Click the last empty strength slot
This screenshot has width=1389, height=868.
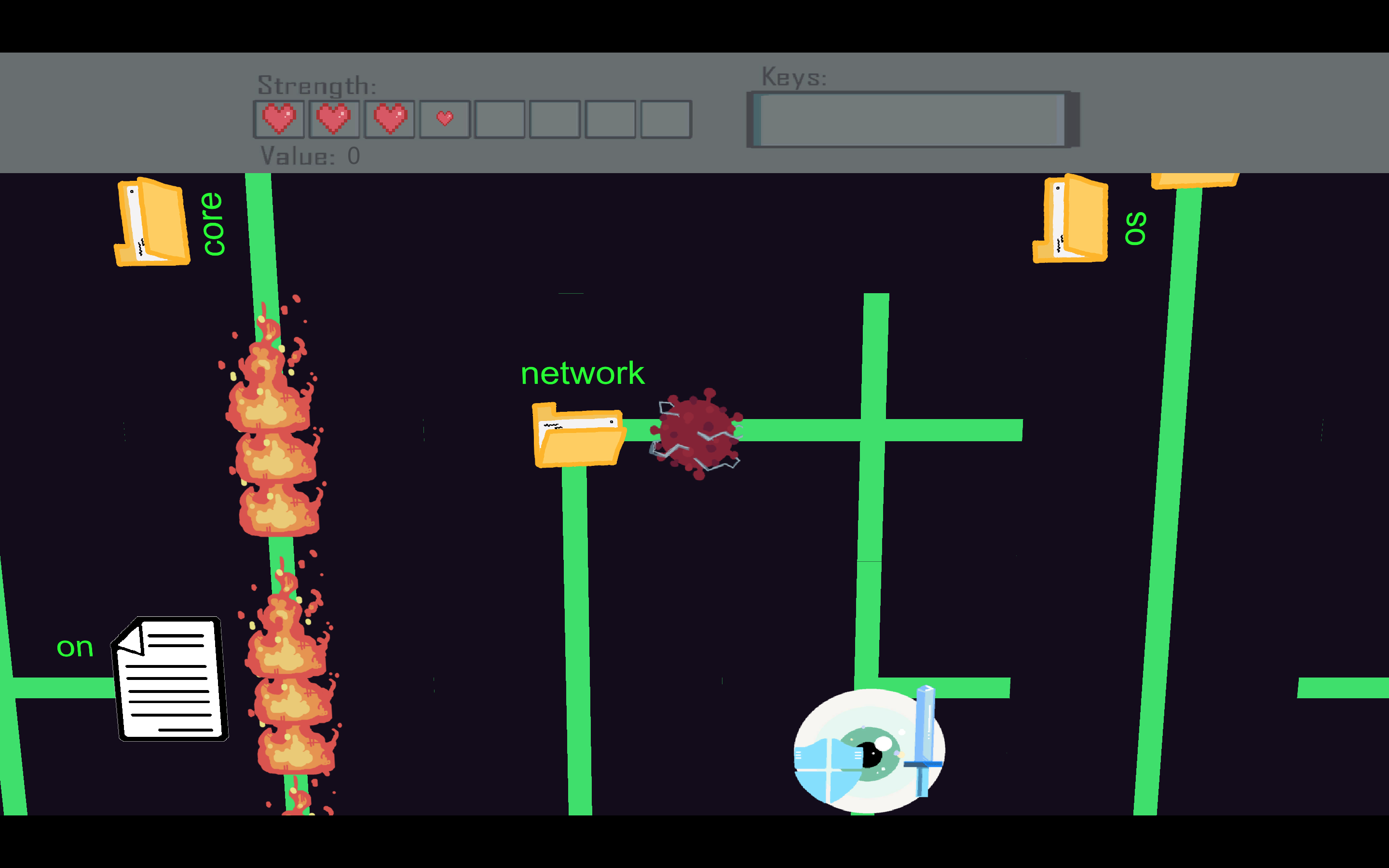coord(666,120)
